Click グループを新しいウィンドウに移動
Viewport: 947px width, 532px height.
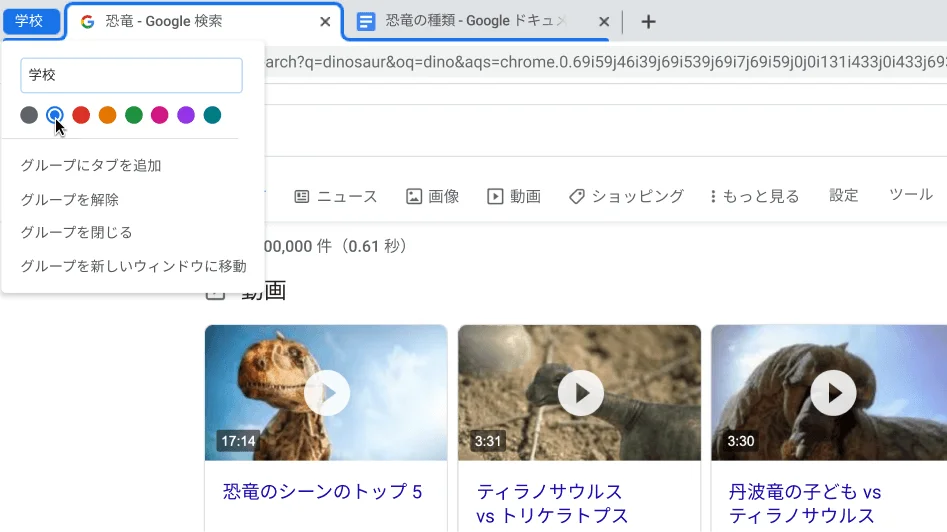point(133,267)
